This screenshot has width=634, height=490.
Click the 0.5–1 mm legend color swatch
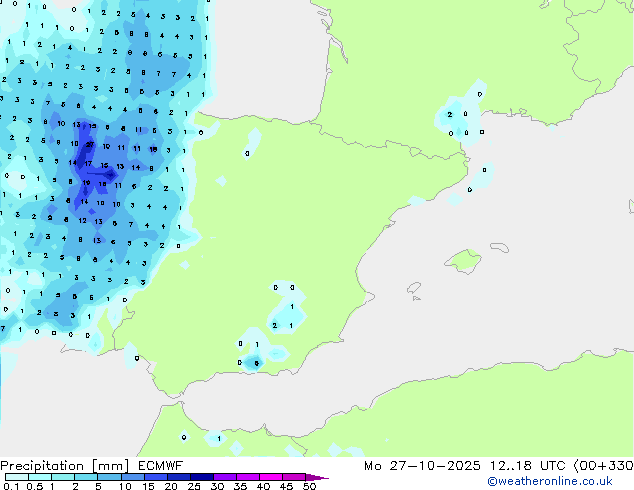point(40,477)
